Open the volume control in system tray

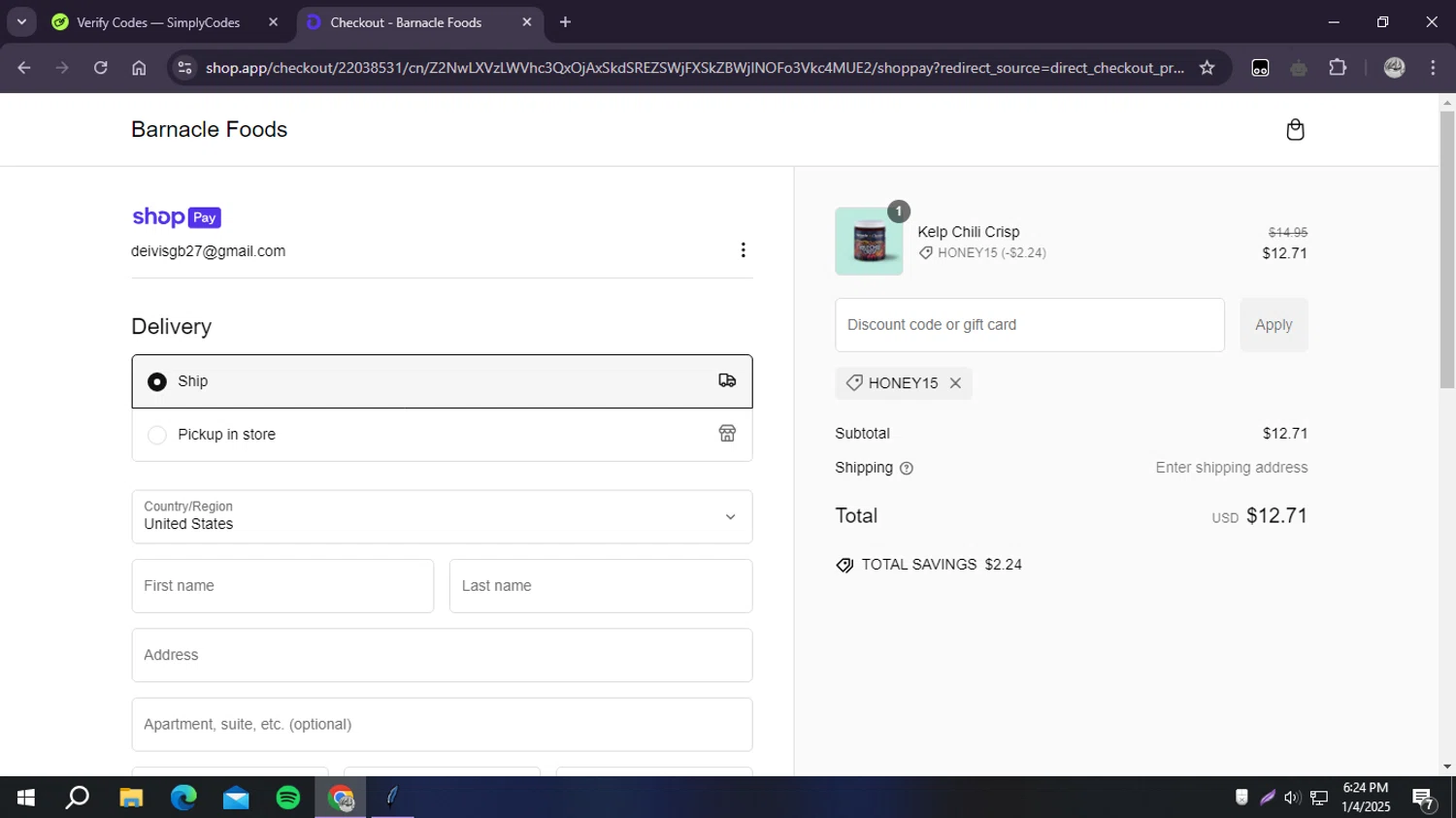click(x=1292, y=798)
